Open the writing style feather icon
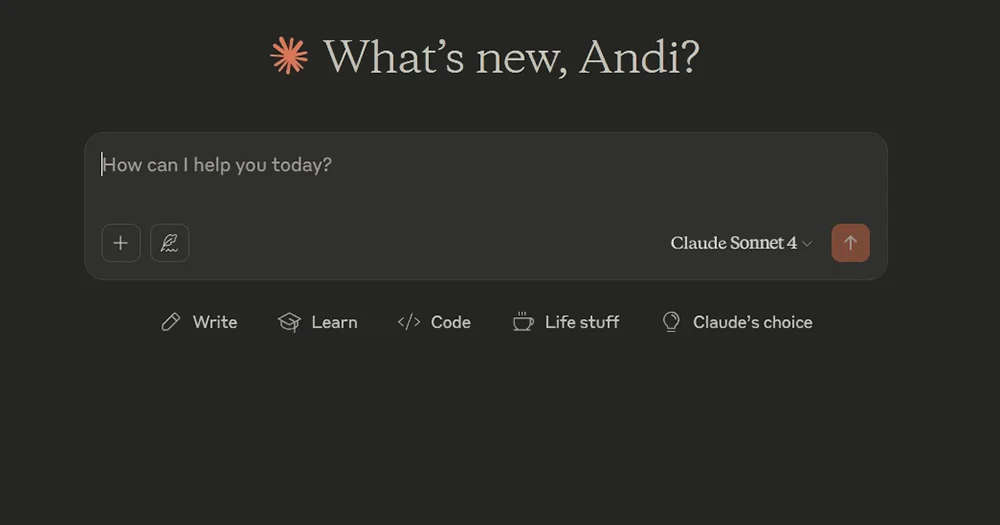The image size is (1000, 525). point(170,243)
